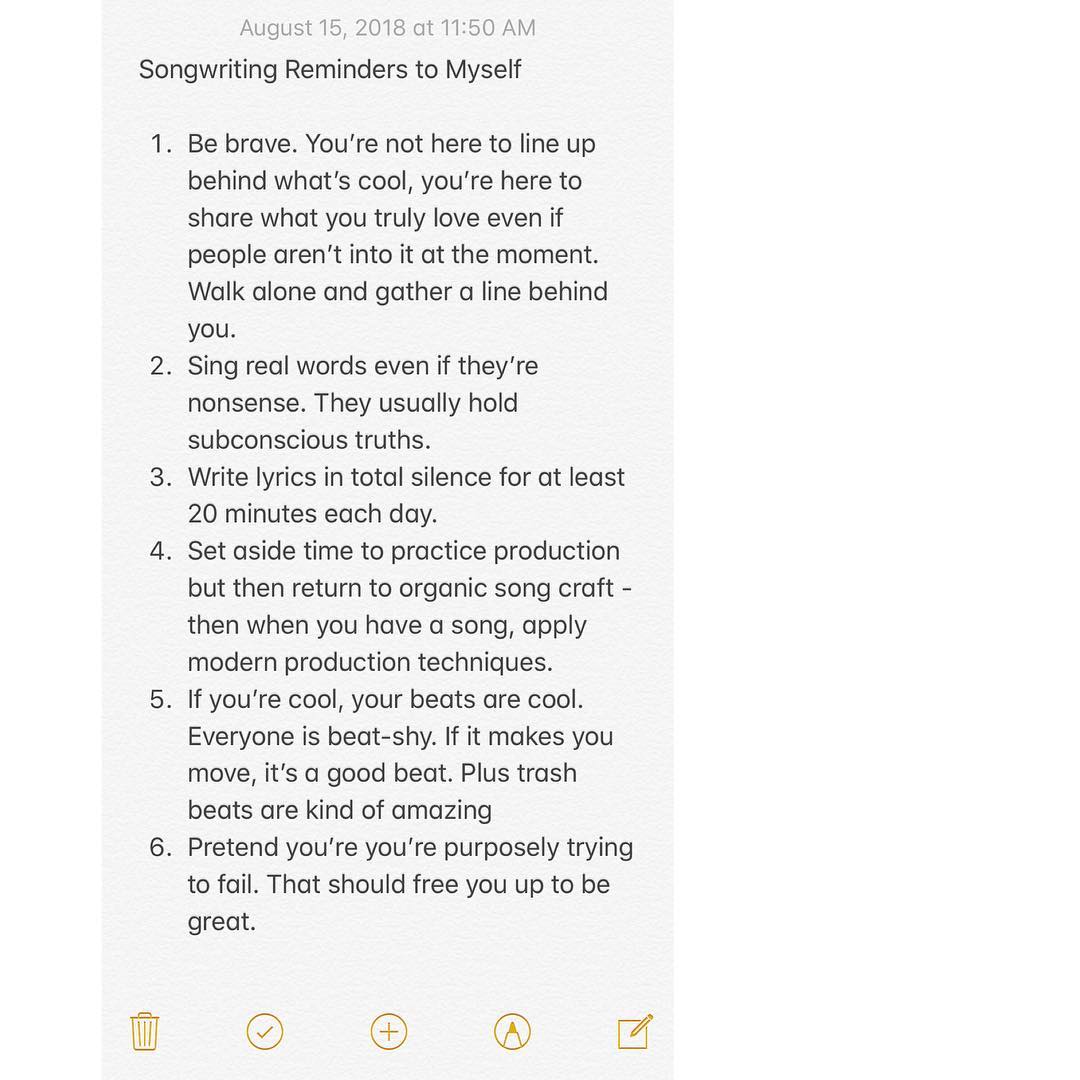Image resolution: width=1080 pixels, height=1080 pixels.
Task: Tap the final word 'great.'
Action: point(221,921)
